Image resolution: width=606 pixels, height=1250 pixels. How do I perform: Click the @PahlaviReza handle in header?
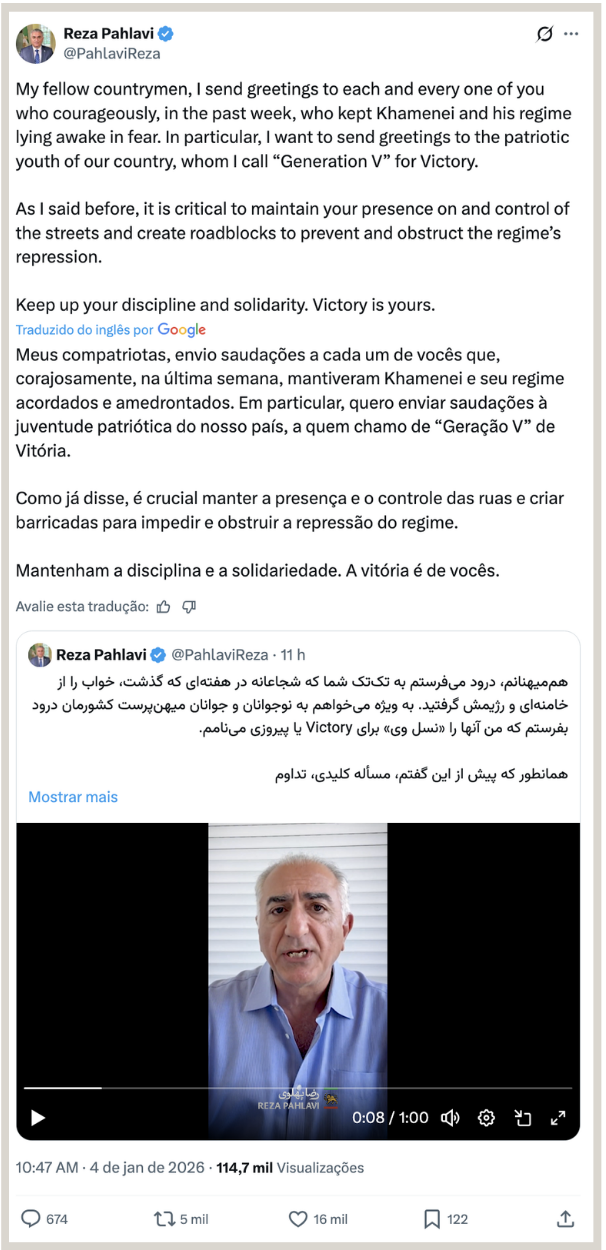point(112,54)
